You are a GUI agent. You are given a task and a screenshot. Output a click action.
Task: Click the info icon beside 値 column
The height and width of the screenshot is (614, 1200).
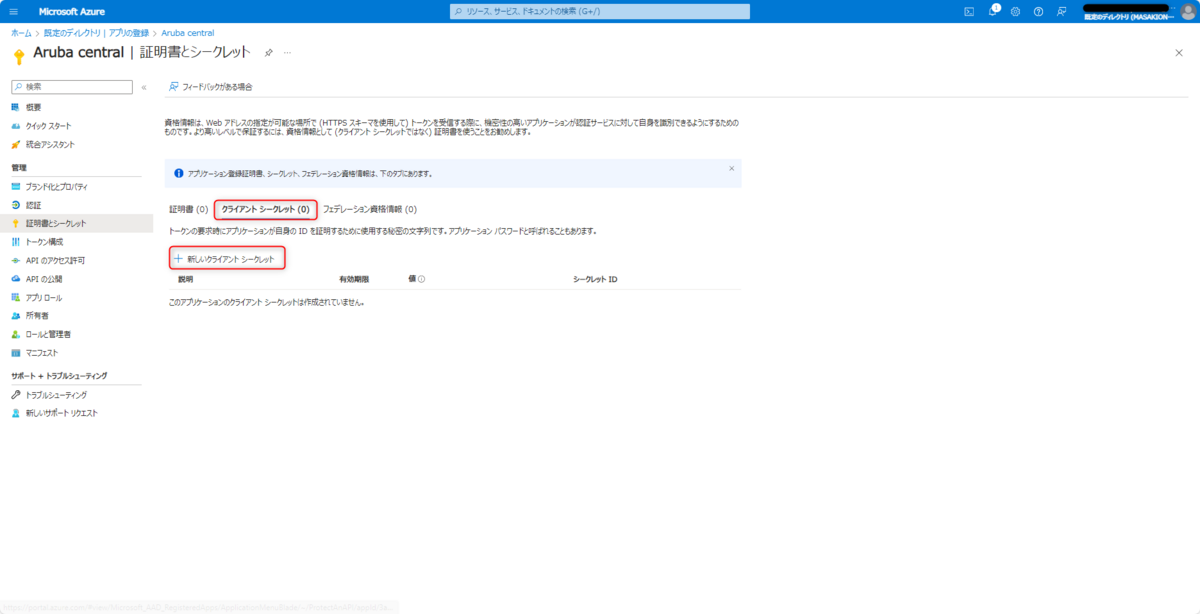422,279
